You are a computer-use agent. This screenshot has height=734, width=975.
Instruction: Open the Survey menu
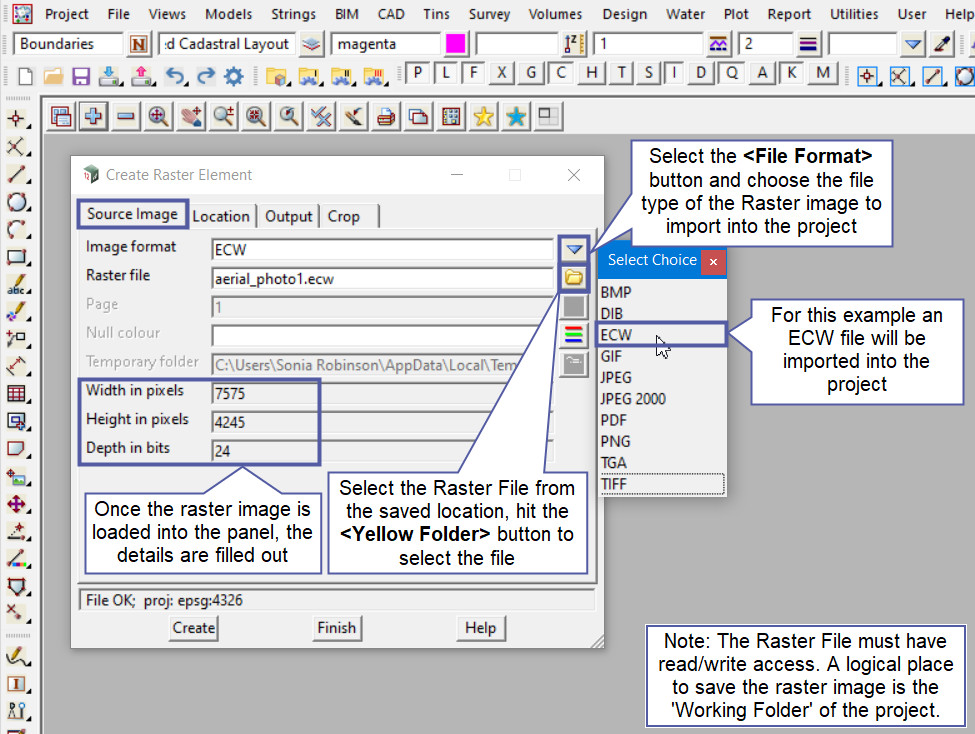coord(489,14)
